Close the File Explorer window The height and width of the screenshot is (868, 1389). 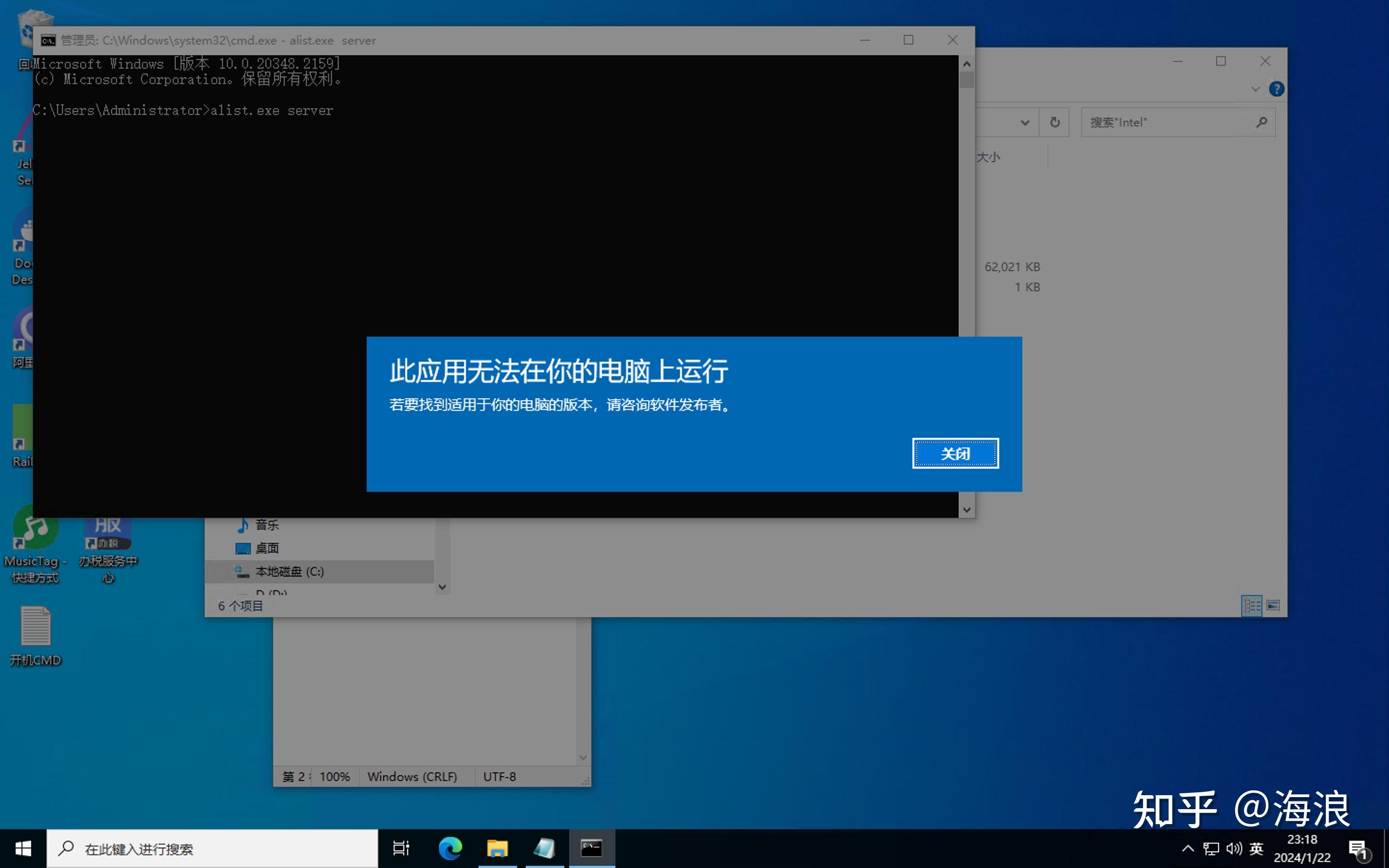pyautogui.click(x=1265, y=61)
